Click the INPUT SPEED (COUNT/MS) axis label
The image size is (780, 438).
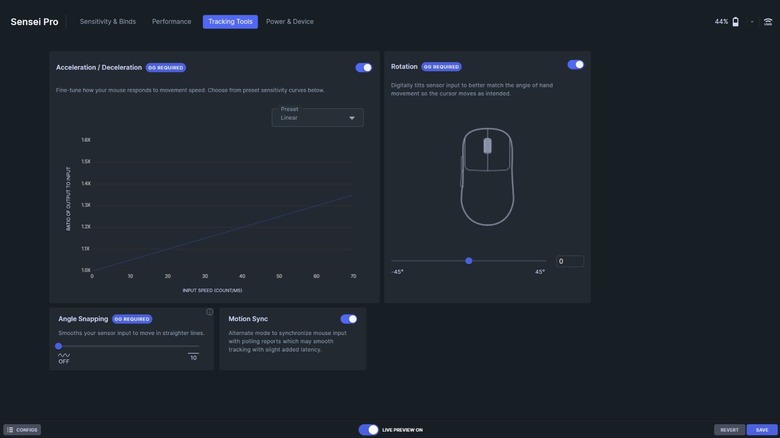pyautogui.click(x=212, y=290)
